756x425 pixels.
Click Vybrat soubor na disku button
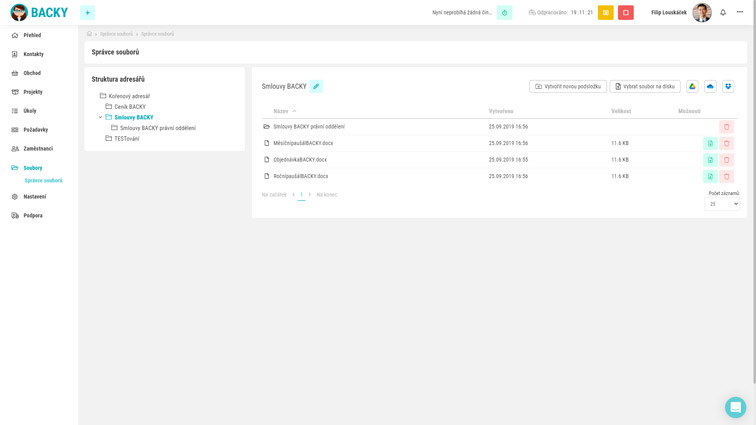[x=645, y=87]
